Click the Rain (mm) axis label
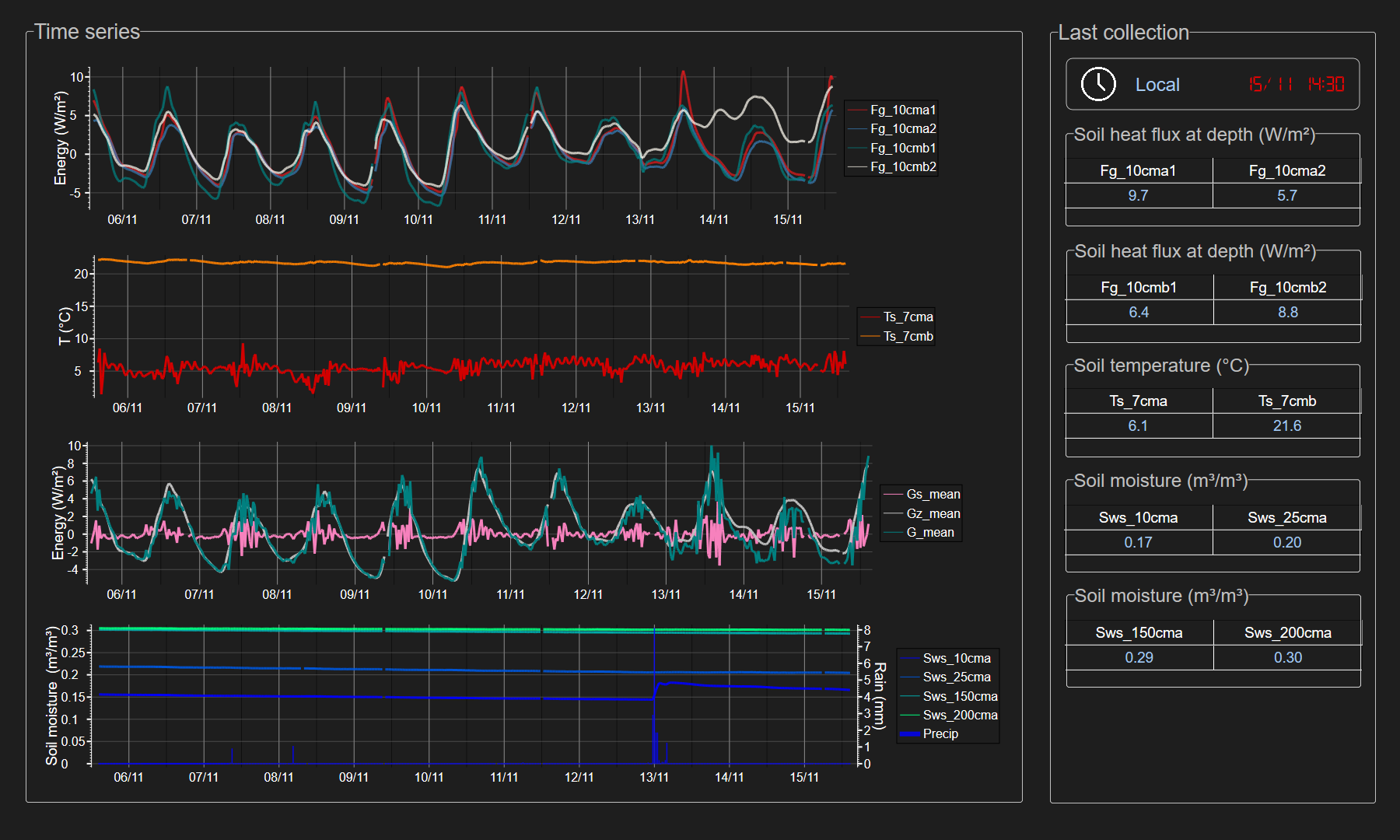Screen dimensions: 1400x840 [x=880, y=696]
